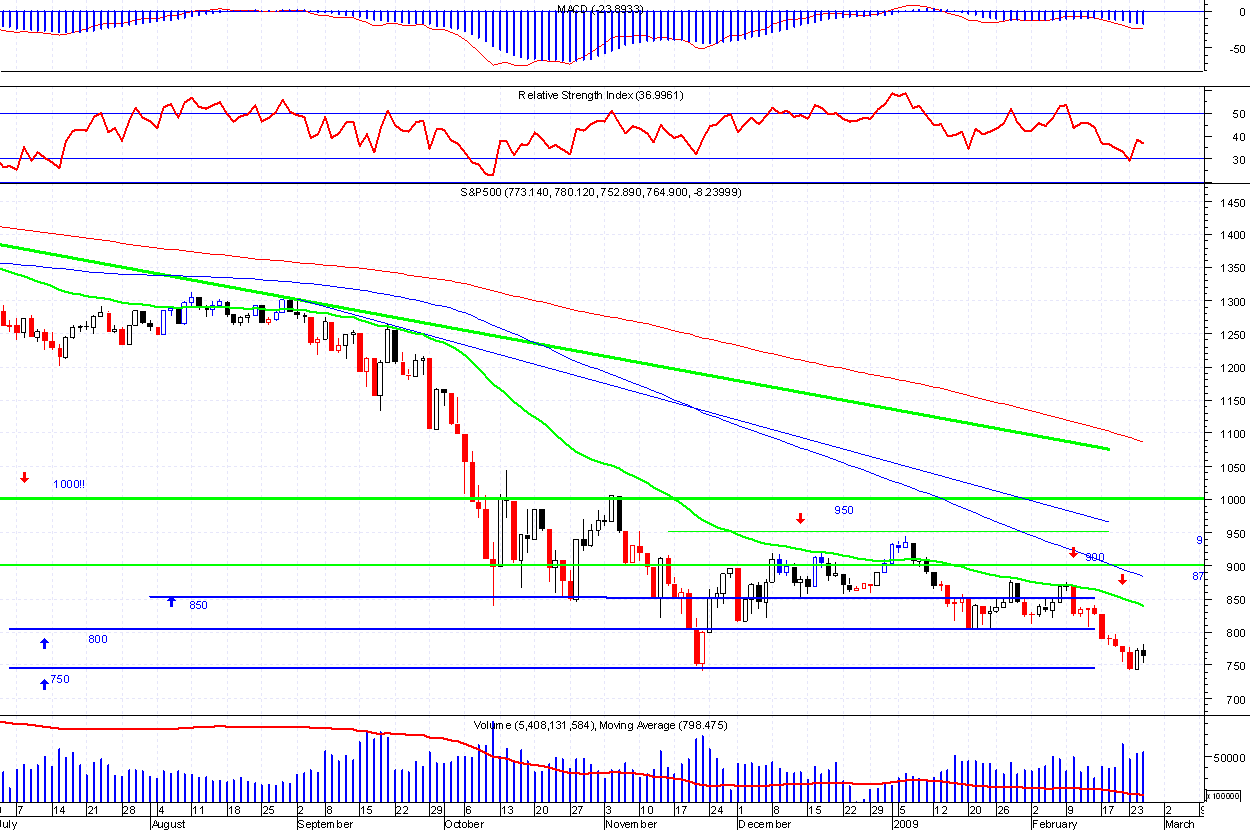Click the 2009 year label on the time axis
Image resolution: width=1250 pixels, height=830 pixels.
(905, 825)
